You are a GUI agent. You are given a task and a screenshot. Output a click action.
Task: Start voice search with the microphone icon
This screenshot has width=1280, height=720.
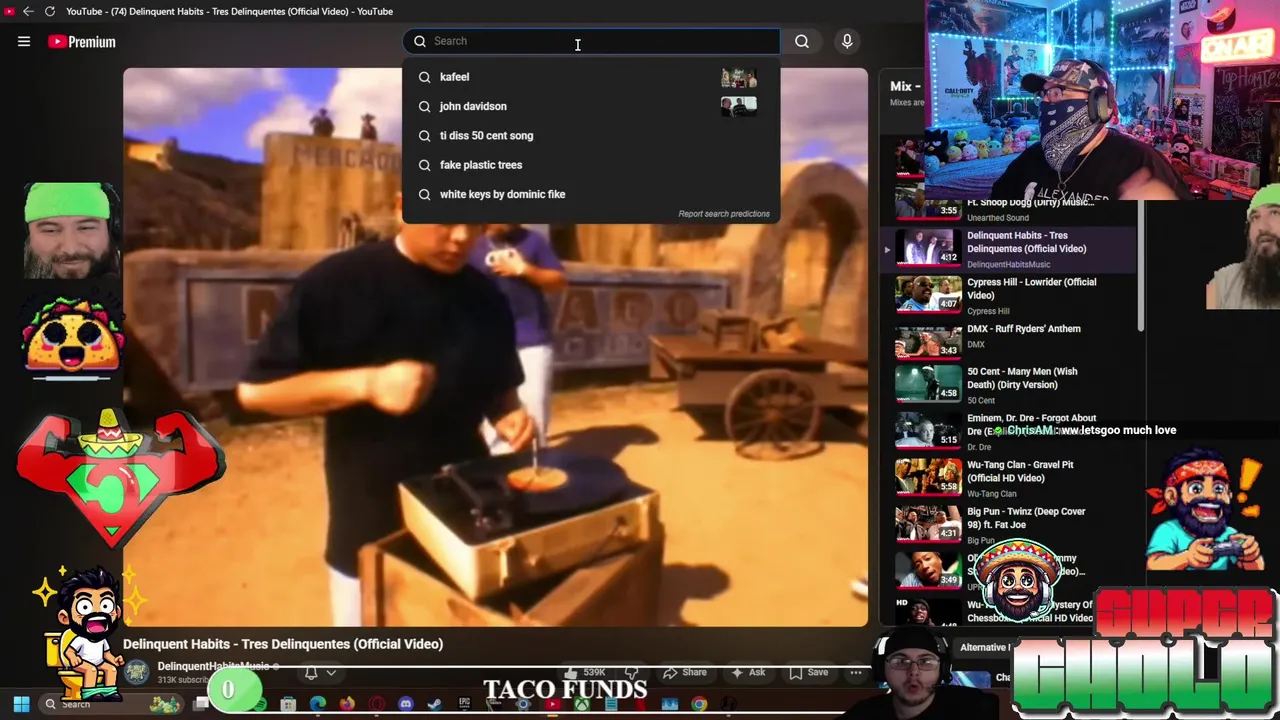[847, 41]
